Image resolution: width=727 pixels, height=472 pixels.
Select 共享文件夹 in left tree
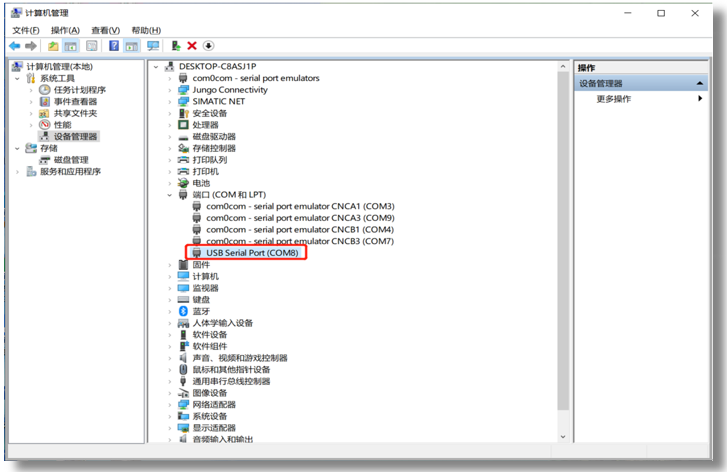(x=76, y=113)
